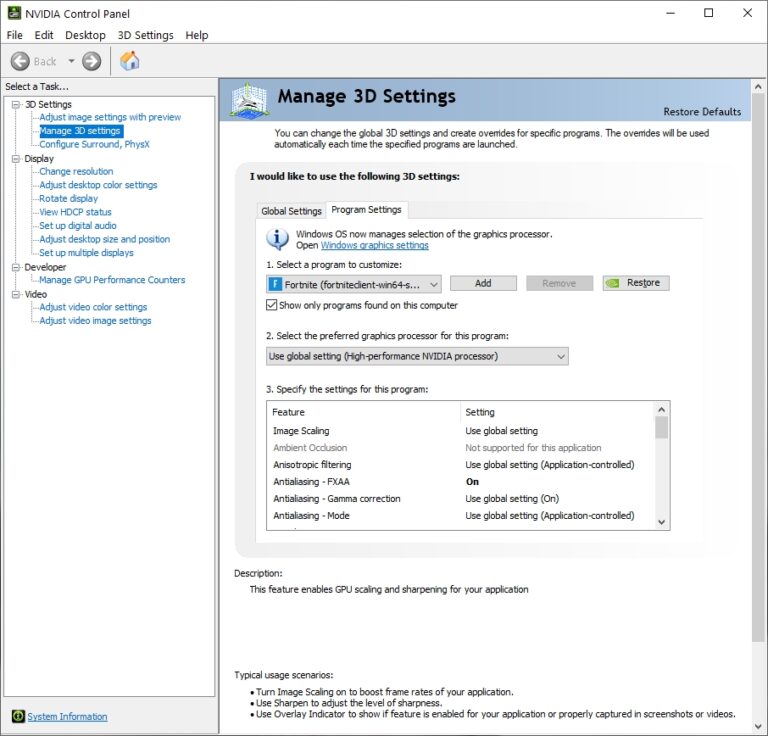Screen dimensions: 768x736
Task: Collapse the 3D Settings tree node
Action: tap(16, 104)
